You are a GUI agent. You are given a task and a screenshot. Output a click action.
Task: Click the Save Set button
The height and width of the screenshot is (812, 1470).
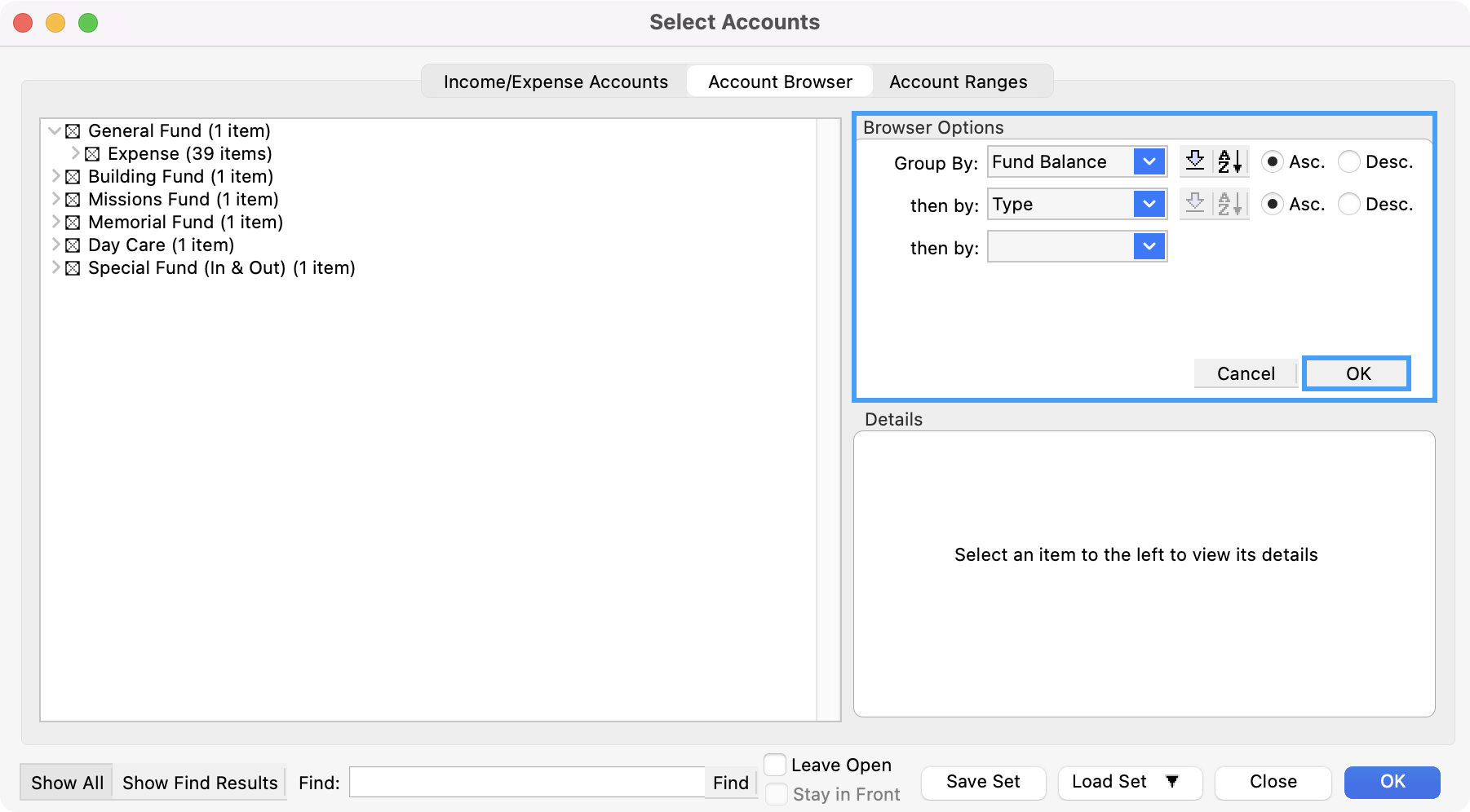coord(982,782)
